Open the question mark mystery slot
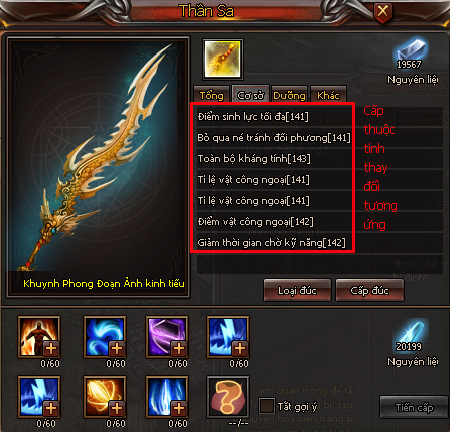The height and width of the screenshot is (432, 450). pos(228,397)
